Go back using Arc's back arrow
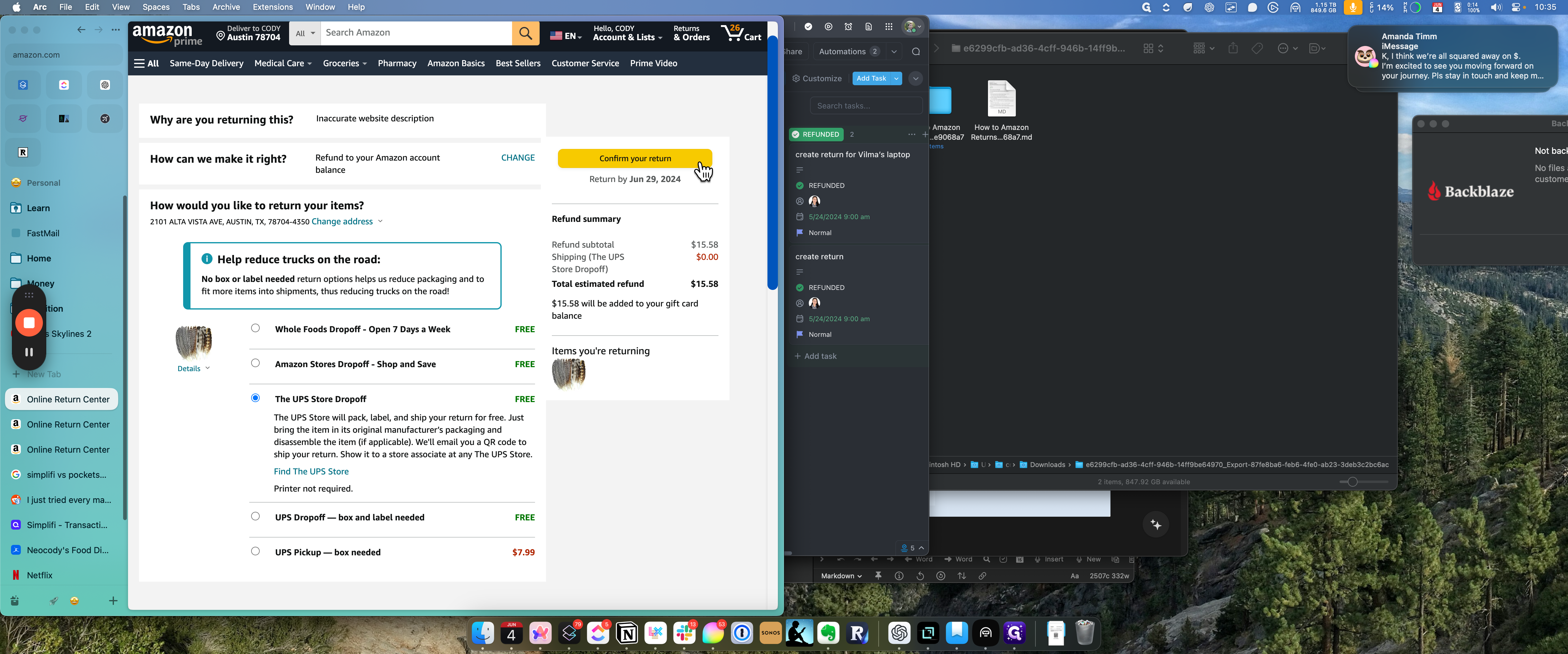Image resolution: width=1568 pixels, height=654 pixels. [81, 30]
